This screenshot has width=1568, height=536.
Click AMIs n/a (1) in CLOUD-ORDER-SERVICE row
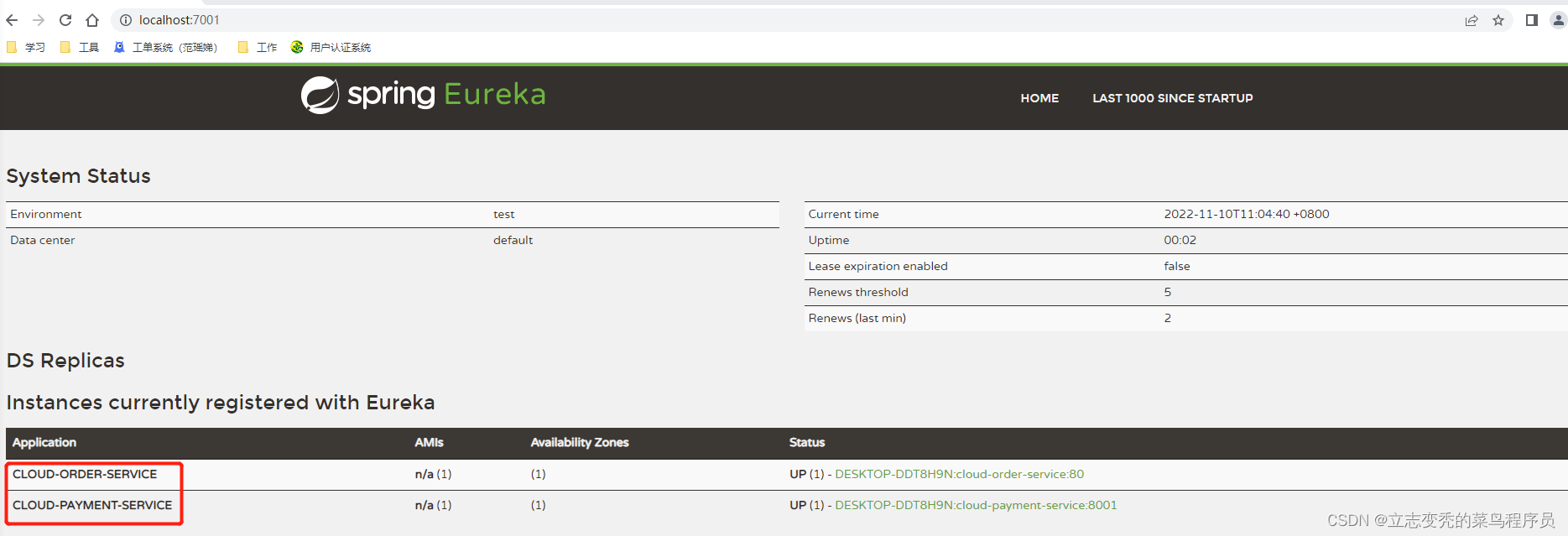point(433,474)
